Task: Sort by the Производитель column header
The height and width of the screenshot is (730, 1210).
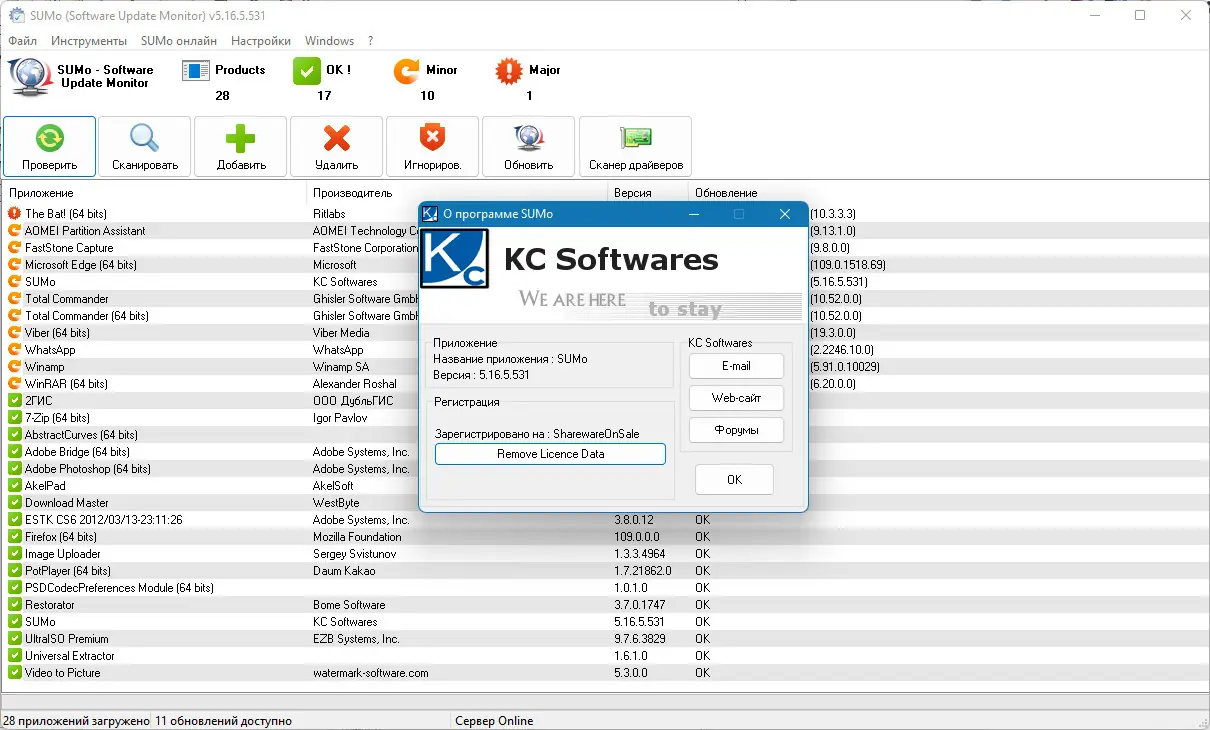Action: point(458,193)
